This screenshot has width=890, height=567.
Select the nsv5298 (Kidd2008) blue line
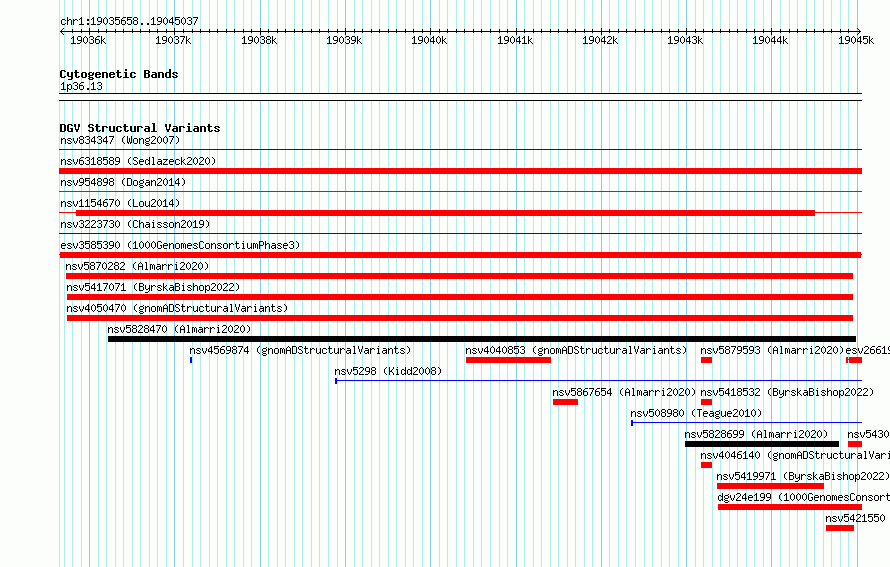point(598,381)
